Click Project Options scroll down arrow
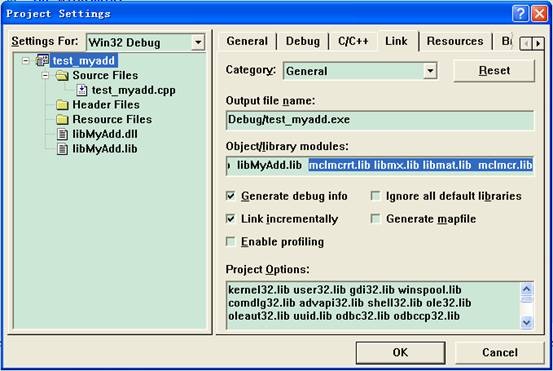This screenshot has width=553, height=371. coord(527,322)
